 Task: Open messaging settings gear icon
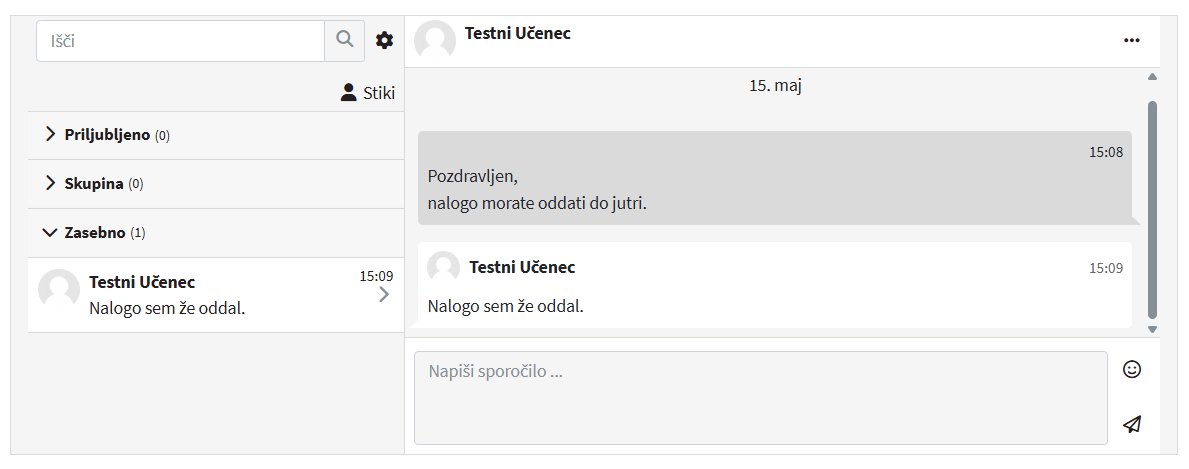click(x=384, y=40)
